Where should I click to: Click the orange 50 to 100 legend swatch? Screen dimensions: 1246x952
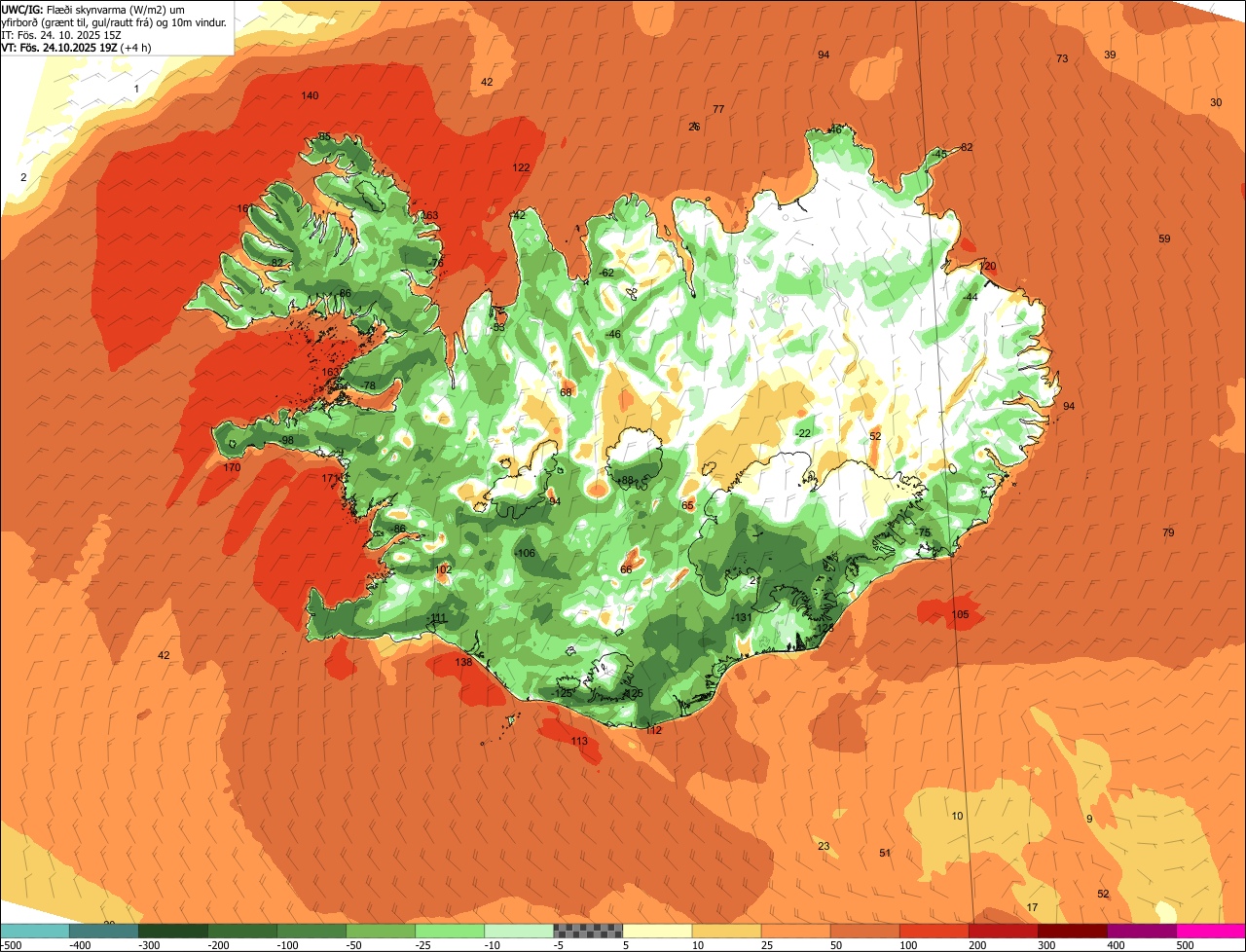(864, 931)
